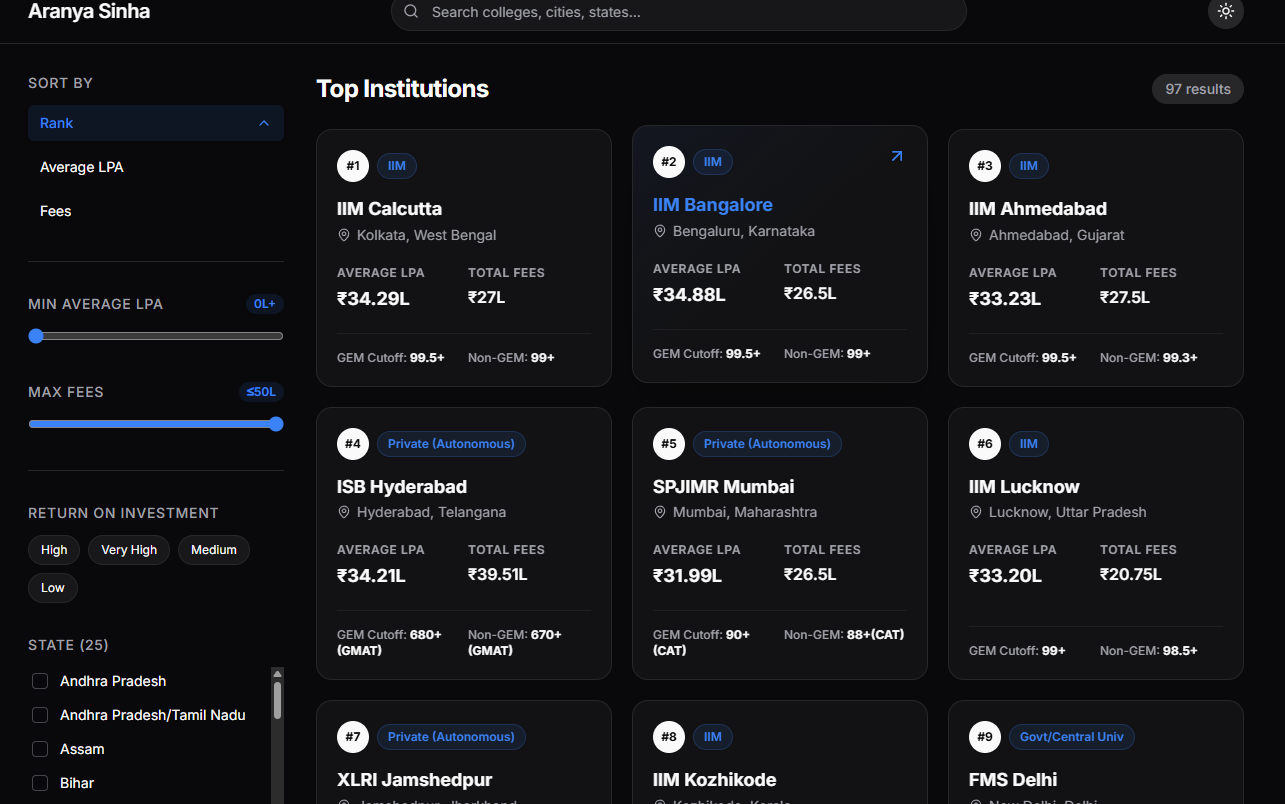The height and width of the screenshot is (804, 1285).
Task: Toggle the Low ROI filter chip
Action: (53, 588)
